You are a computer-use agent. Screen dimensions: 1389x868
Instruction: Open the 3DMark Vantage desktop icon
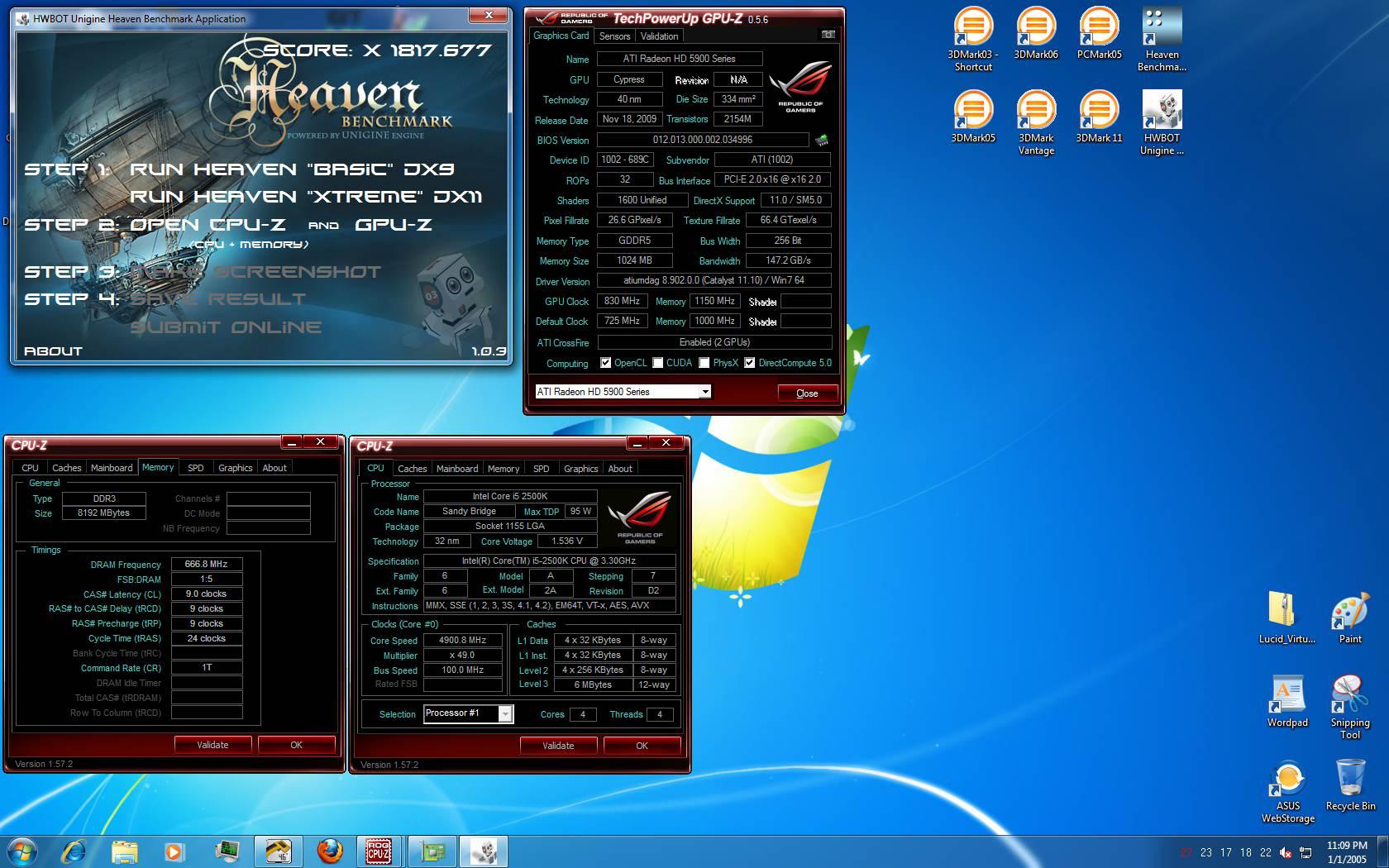click(1036, 122)
